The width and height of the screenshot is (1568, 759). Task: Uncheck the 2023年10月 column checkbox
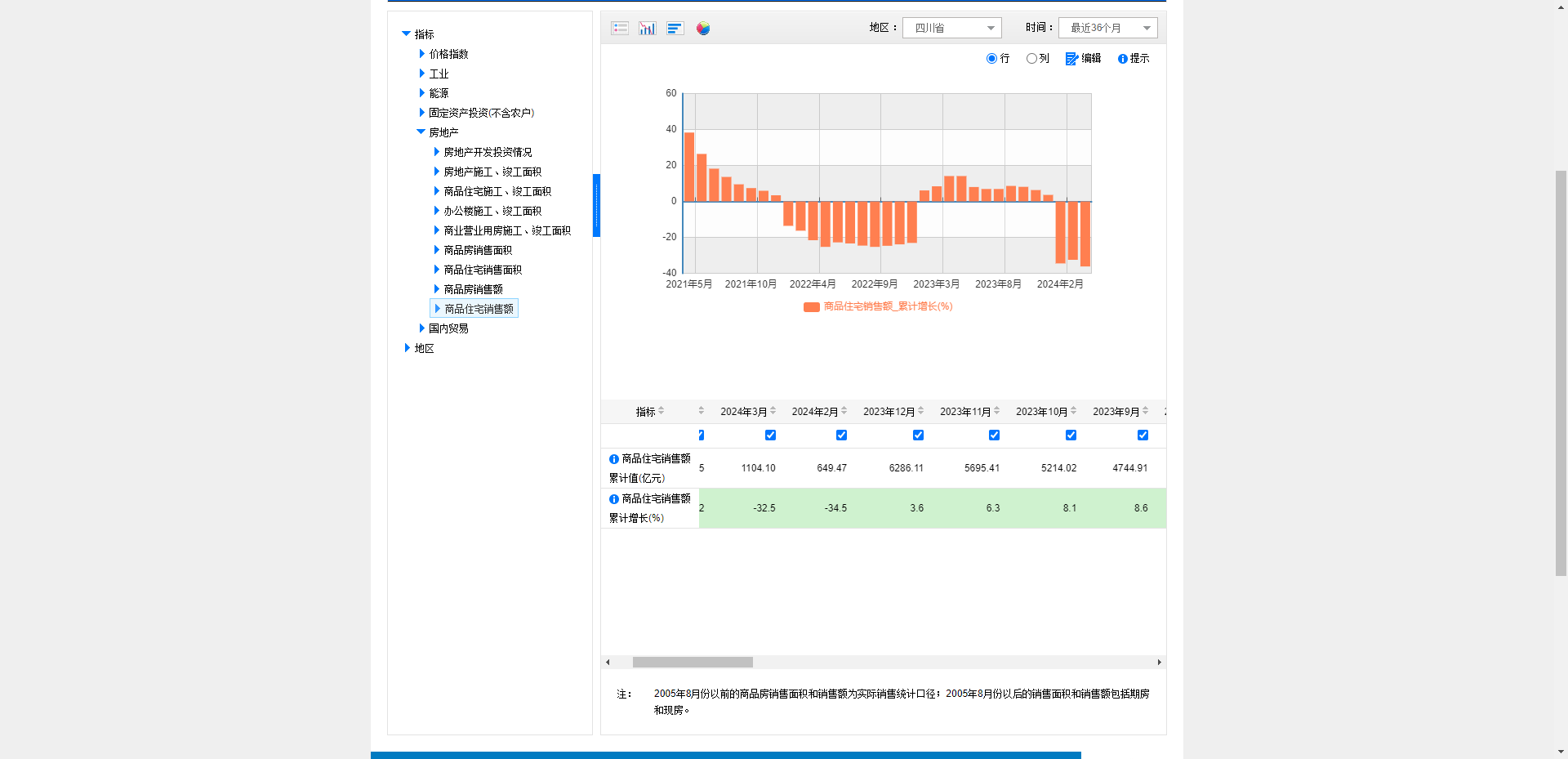point(1071,435)
